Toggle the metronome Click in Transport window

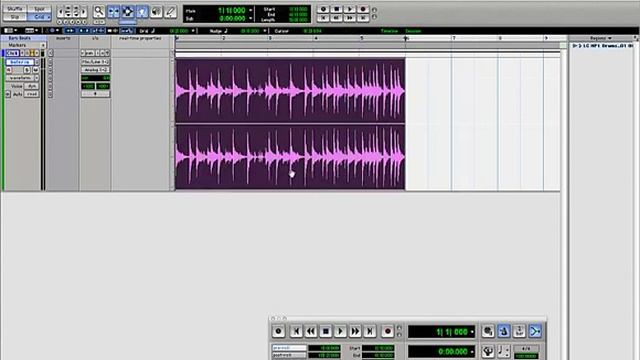[x=504, y=331]
